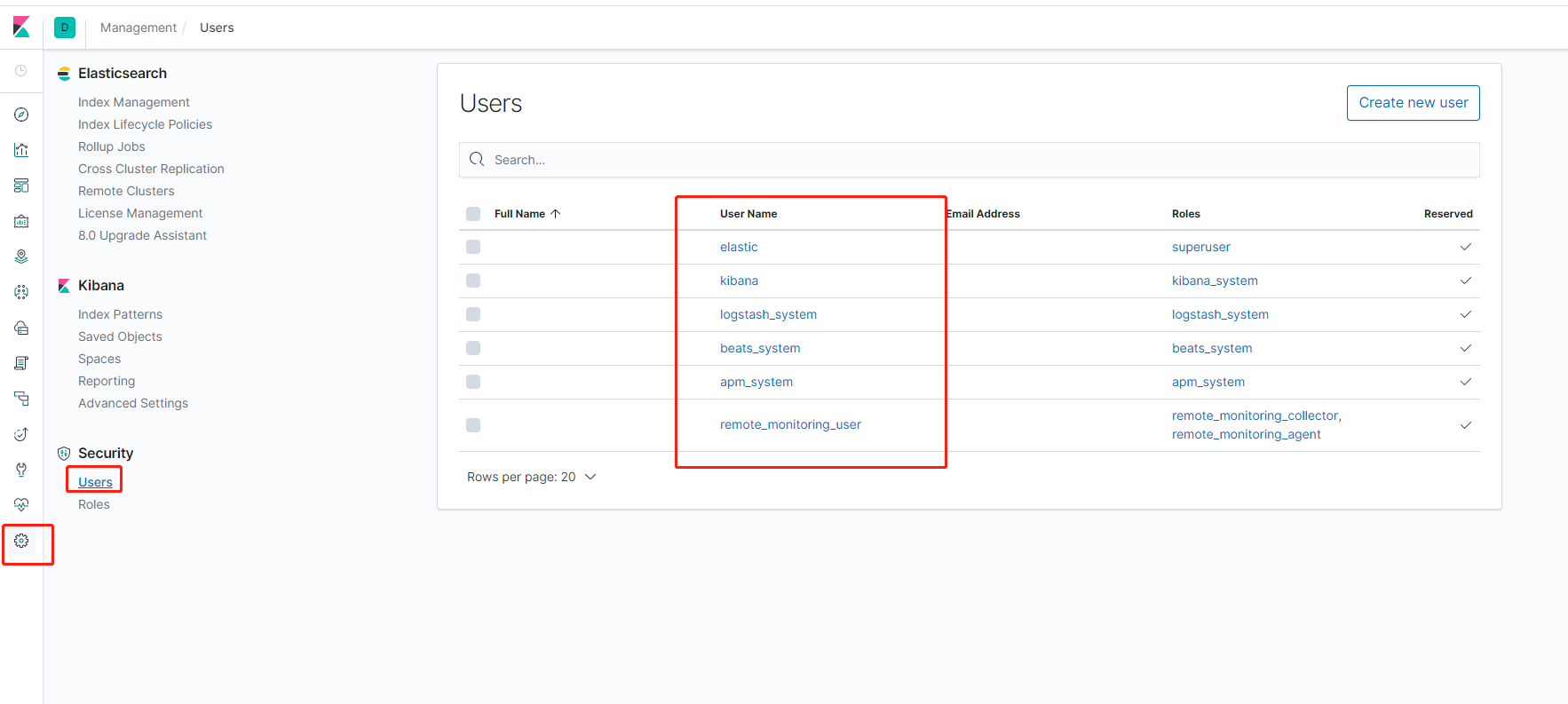Tick the apm_system row checkbox

(473, 382)
